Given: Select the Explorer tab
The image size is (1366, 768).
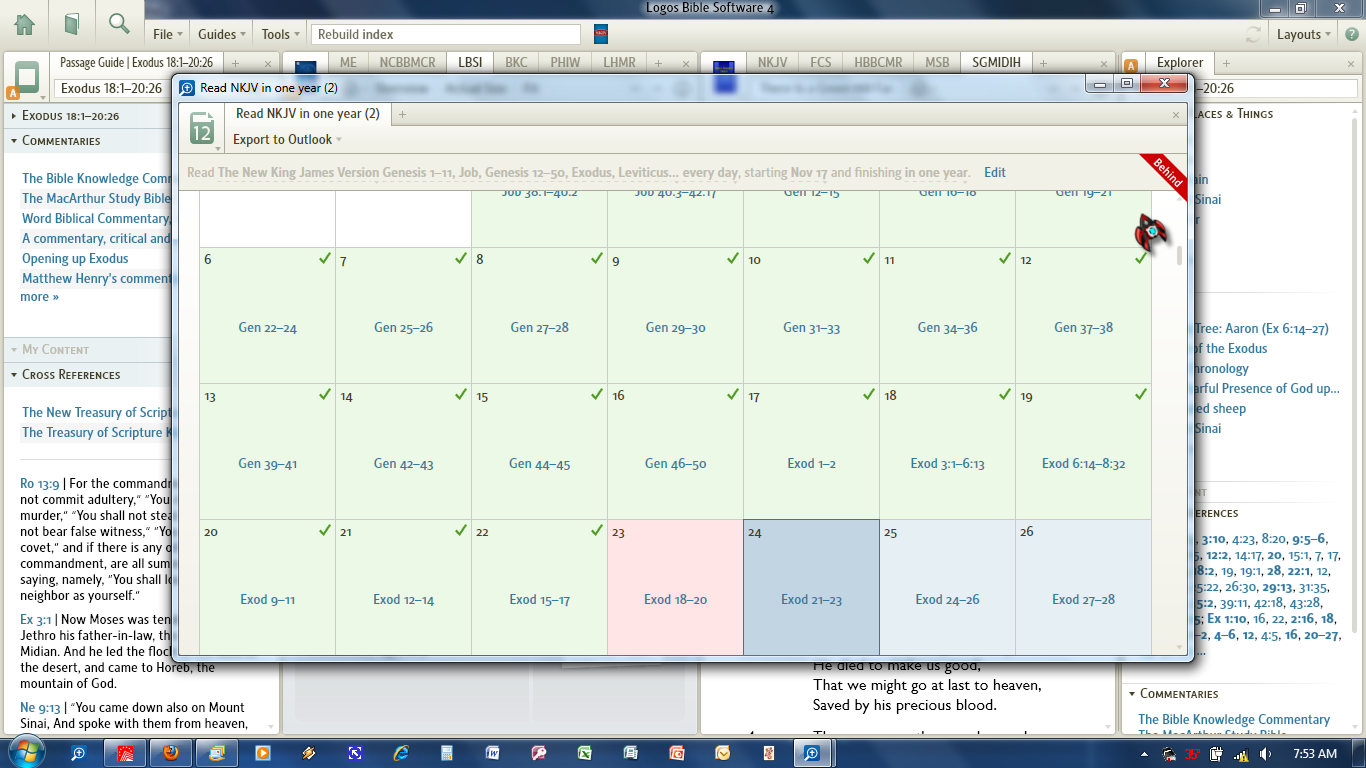Looking at the screenshot, I should coord(1180,62).
